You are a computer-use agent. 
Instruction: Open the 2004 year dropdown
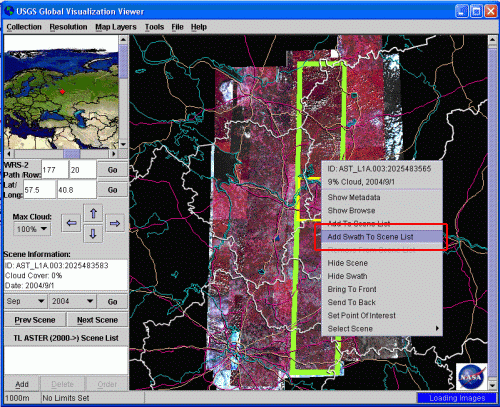tap(72, 301)
